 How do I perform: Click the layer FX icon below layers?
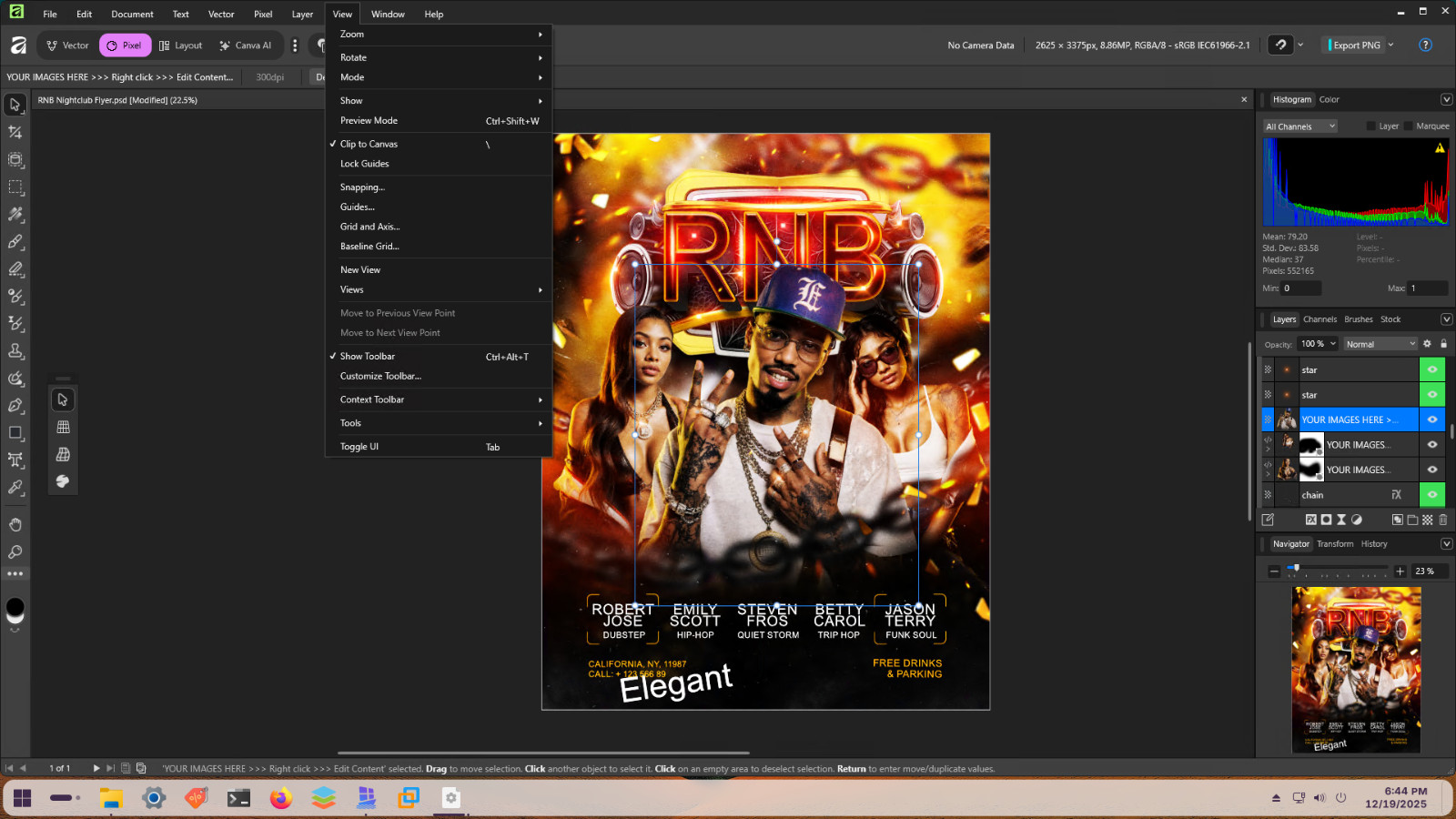pos(1311,520)
